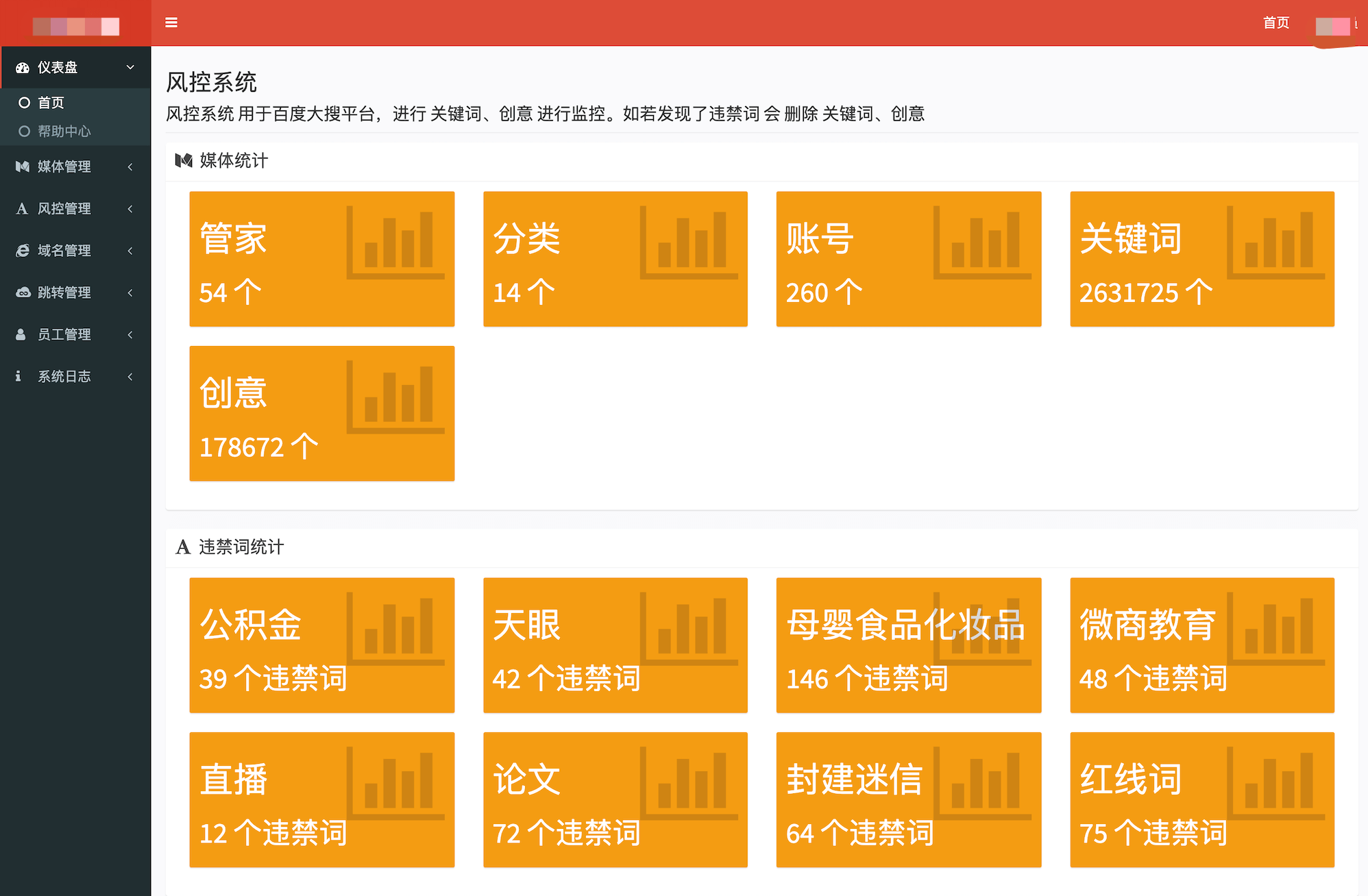Select 仪表盘 in the sidebar
Screen dimensions: 1368x896
(75, 67)
